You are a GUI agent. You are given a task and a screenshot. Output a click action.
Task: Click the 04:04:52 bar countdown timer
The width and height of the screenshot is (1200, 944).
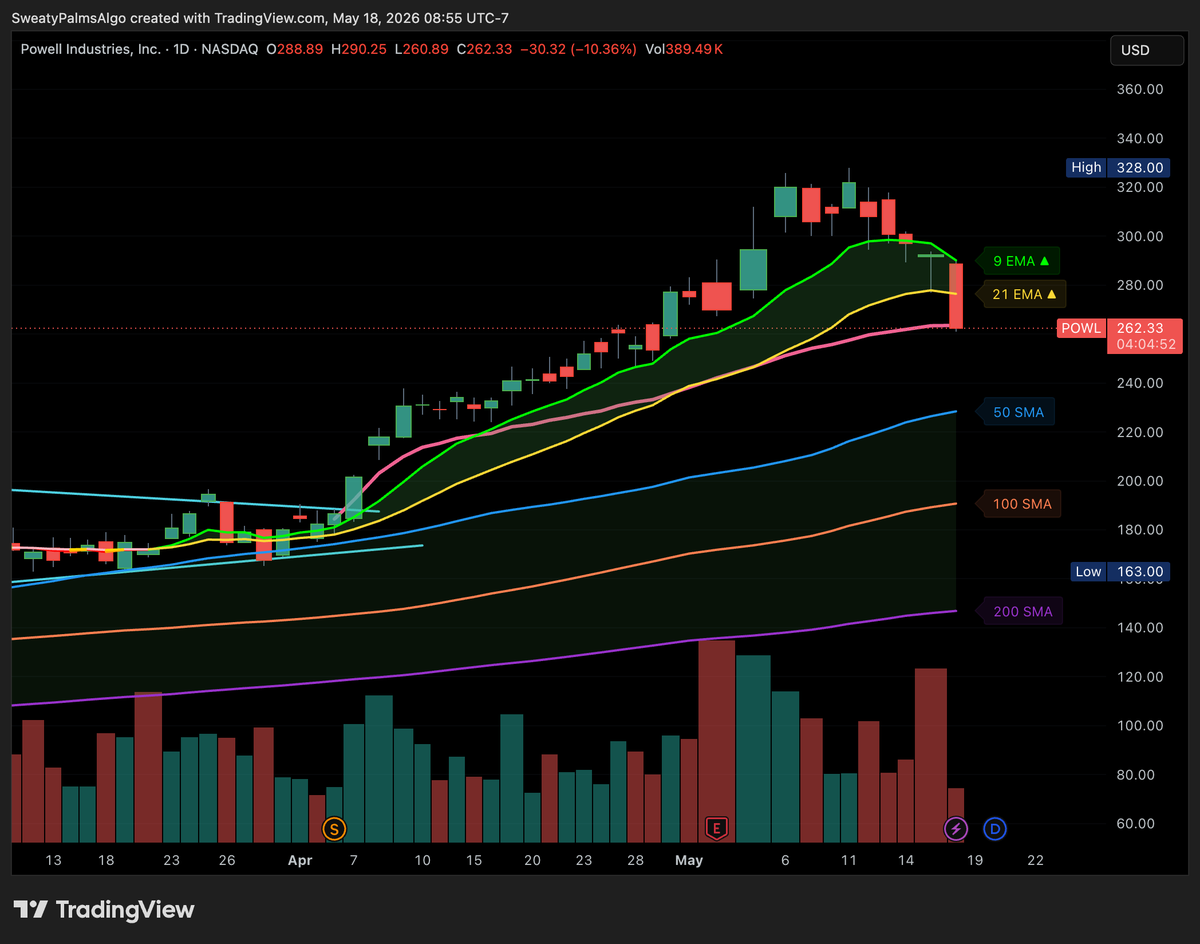[1143, 344]
